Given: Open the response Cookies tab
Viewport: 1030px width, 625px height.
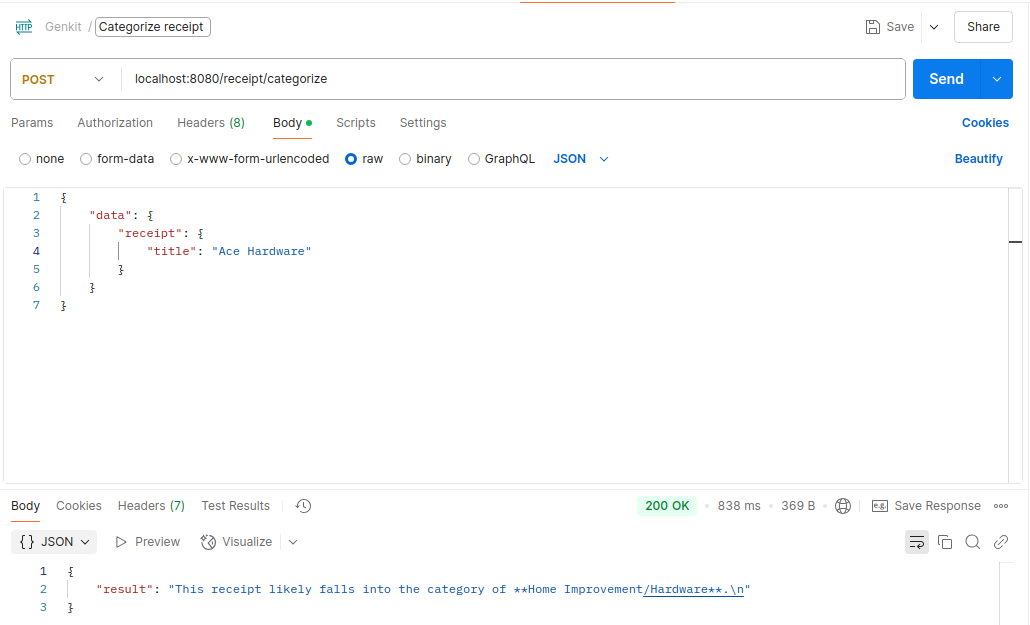Looking at the screenshot, I should coord(79,506).
